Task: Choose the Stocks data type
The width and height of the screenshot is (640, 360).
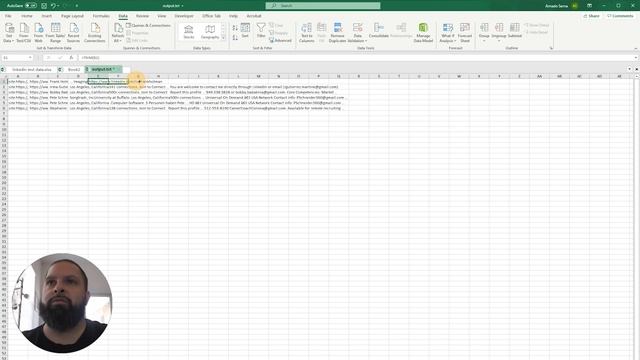Action: coord(189,32)
